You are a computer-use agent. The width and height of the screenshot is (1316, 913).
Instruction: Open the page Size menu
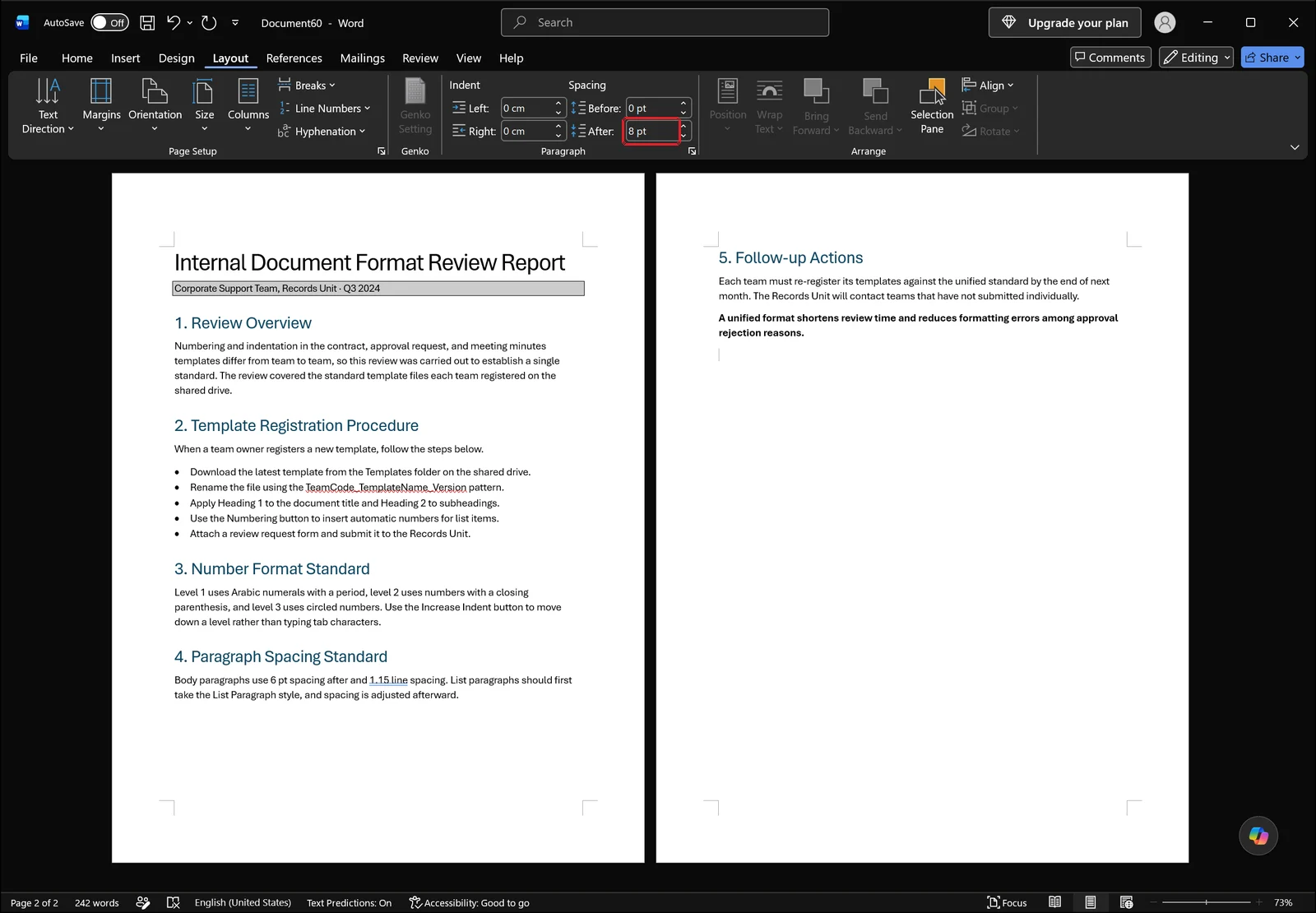pos(204,106)
